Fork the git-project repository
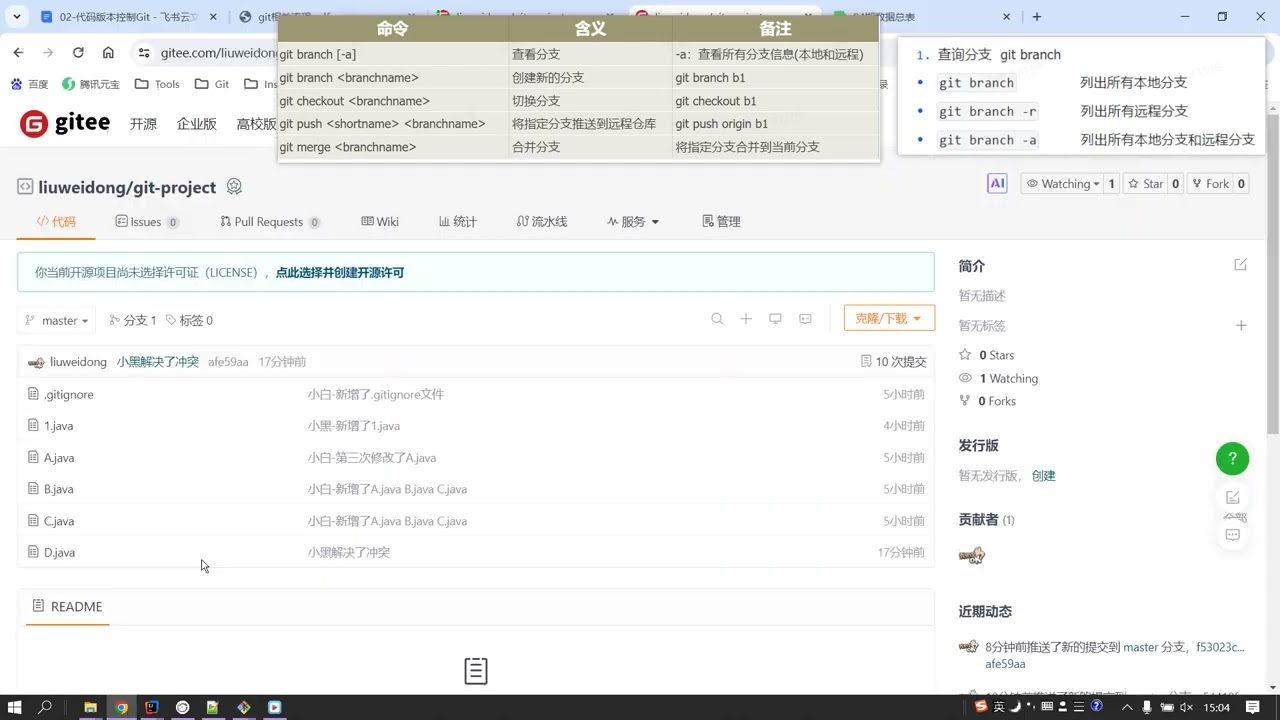This screenshot has width=1280, height=720. 1208,183
